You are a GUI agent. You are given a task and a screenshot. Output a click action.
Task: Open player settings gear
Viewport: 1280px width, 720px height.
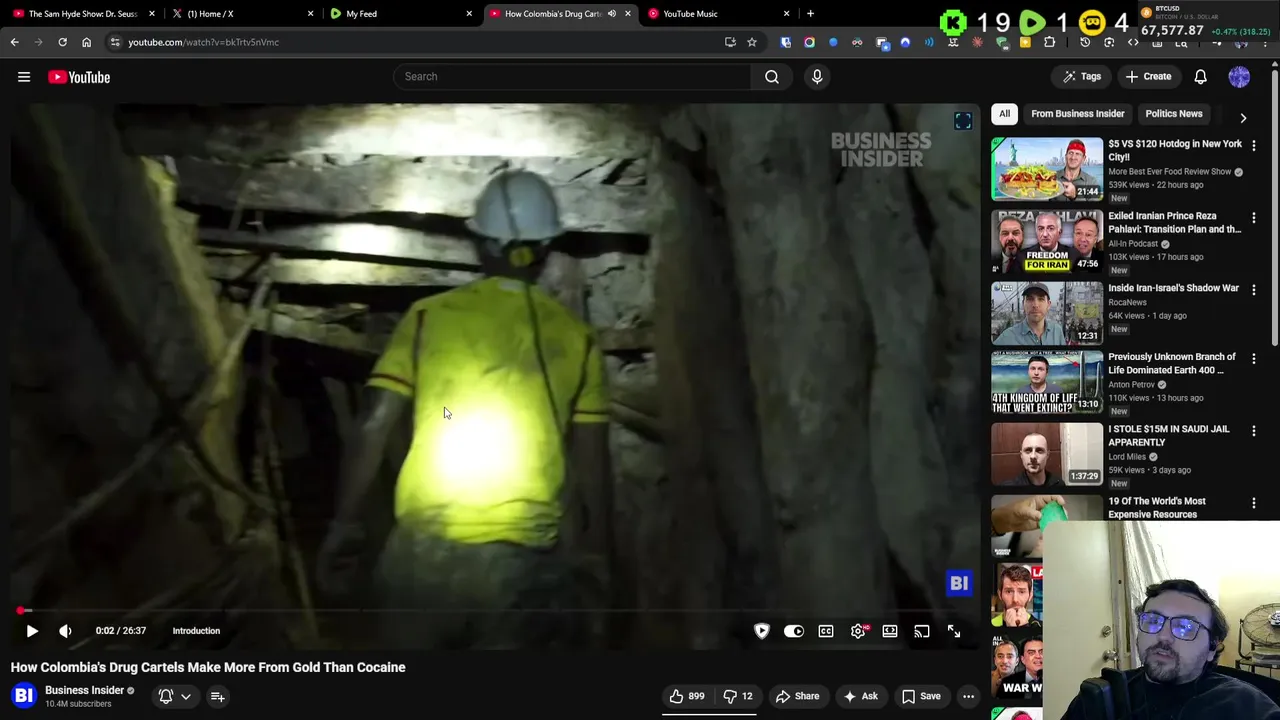(x=859, y=631)
